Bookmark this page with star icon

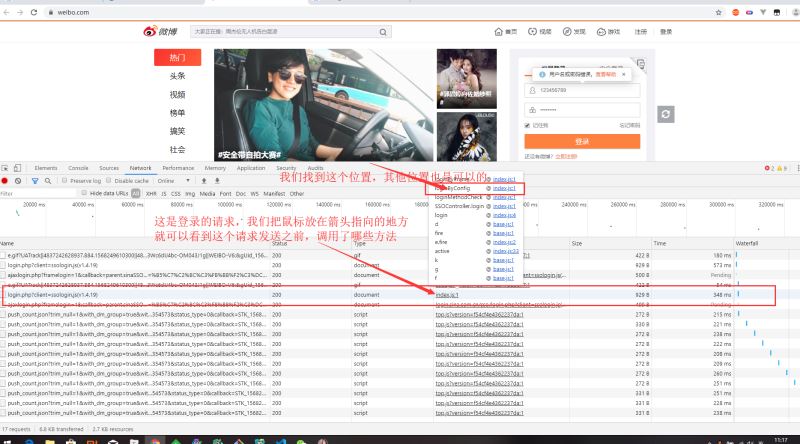718,12
